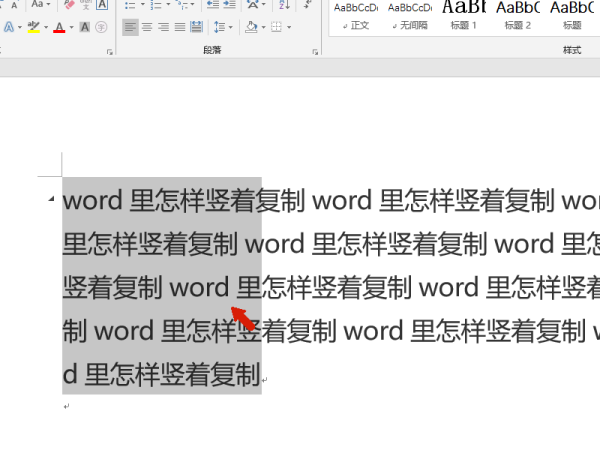Screen dimensions: 600x450
Task: Select the 正文 style
Action: point(356,17)
